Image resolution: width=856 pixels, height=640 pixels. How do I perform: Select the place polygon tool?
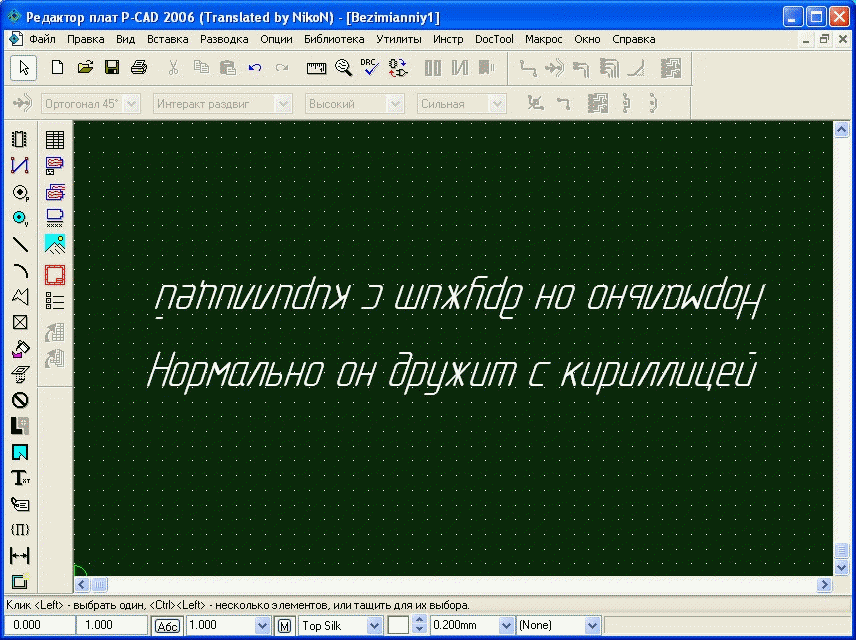click(x=20, y=297)
